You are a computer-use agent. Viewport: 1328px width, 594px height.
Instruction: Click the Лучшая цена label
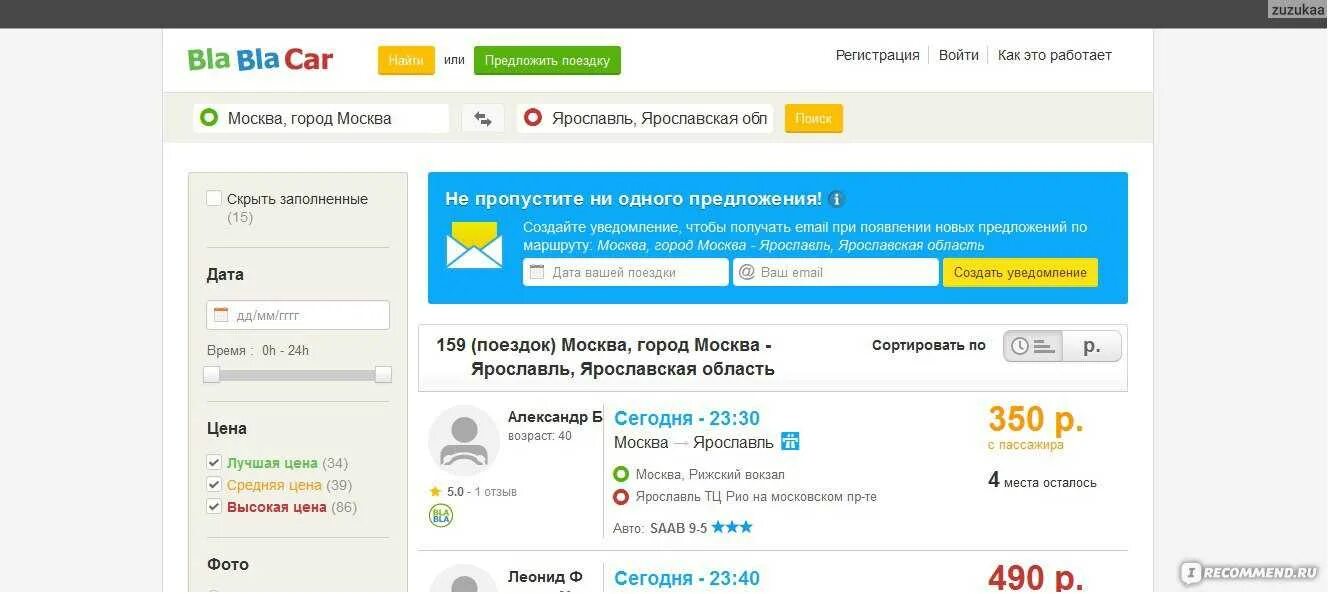[272, 463]
